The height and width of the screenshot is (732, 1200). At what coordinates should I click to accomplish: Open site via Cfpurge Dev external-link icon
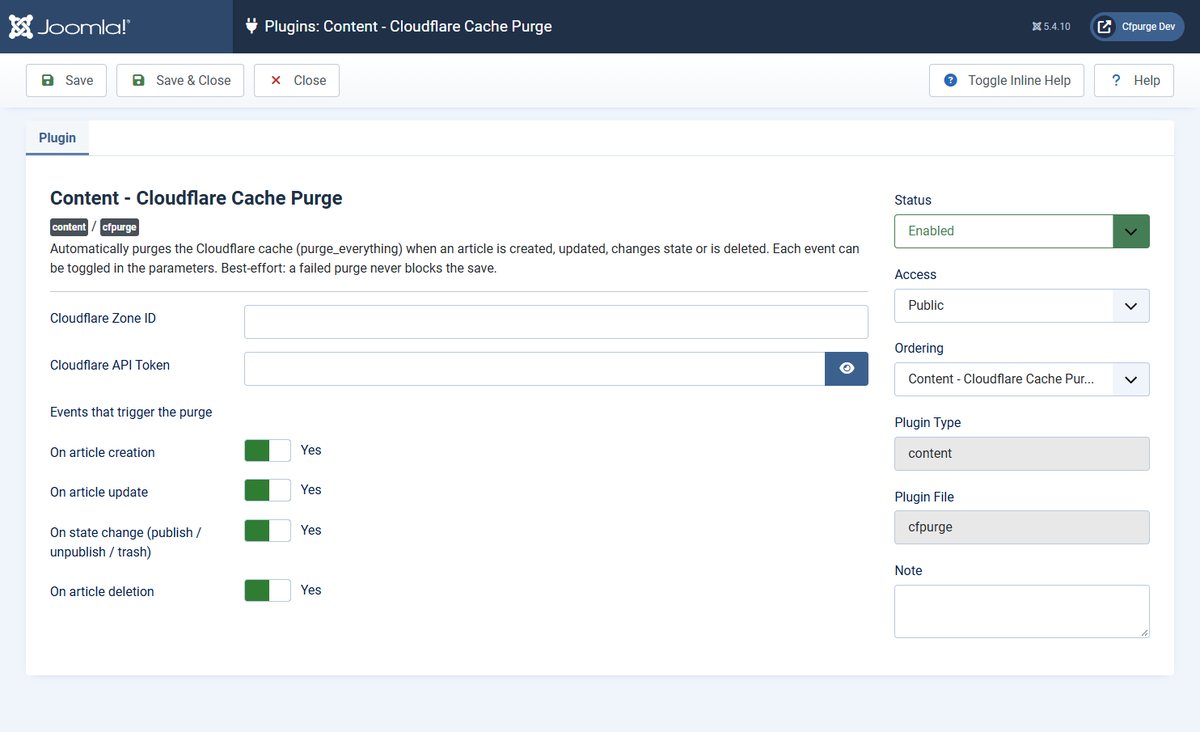pos(1104,27)
